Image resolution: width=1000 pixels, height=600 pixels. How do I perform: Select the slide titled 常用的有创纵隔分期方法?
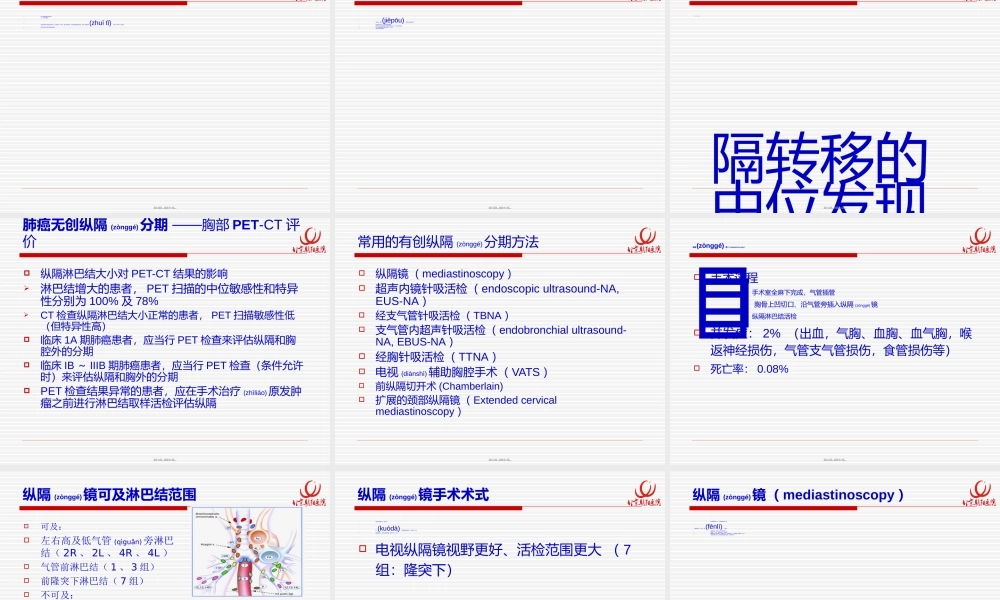pos(499,341)
